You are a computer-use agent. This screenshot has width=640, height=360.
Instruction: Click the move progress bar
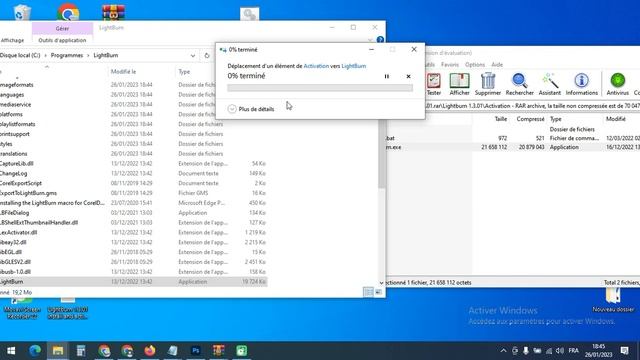click(x=320, y=88)
